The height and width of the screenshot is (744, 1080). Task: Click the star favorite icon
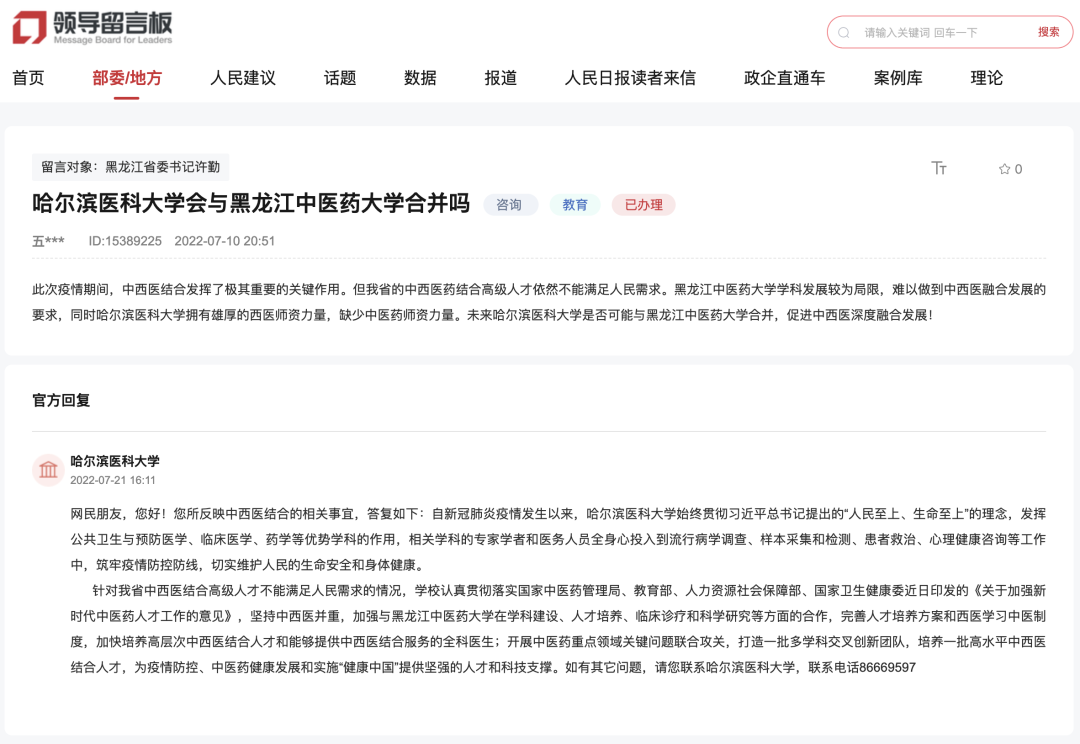1004,169
